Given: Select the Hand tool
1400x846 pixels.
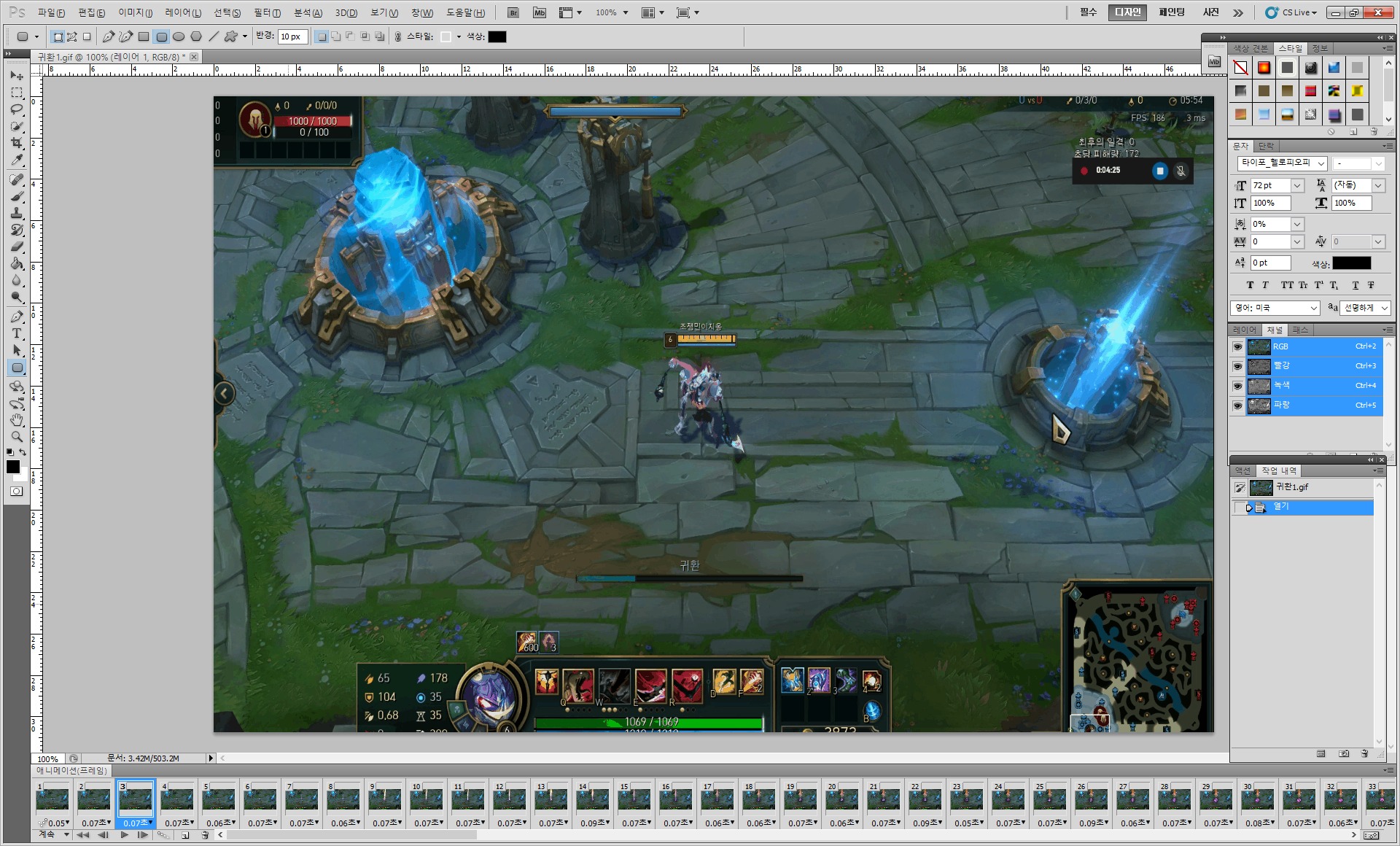Looking at the screenshot, I should 17,420.
